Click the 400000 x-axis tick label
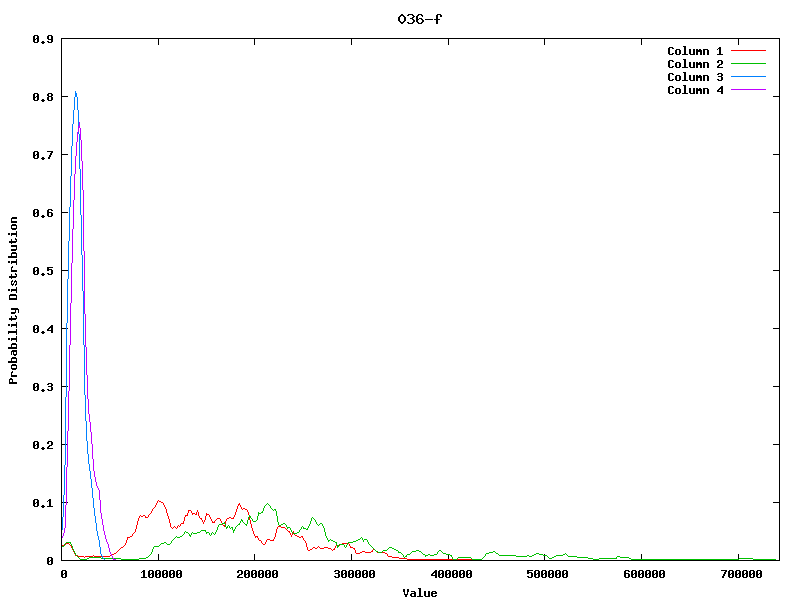 (452, 574)
